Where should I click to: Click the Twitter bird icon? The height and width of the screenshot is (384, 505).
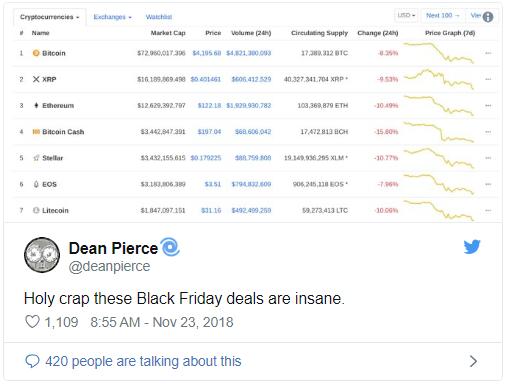pyautogui.click(x=472, y=247)
